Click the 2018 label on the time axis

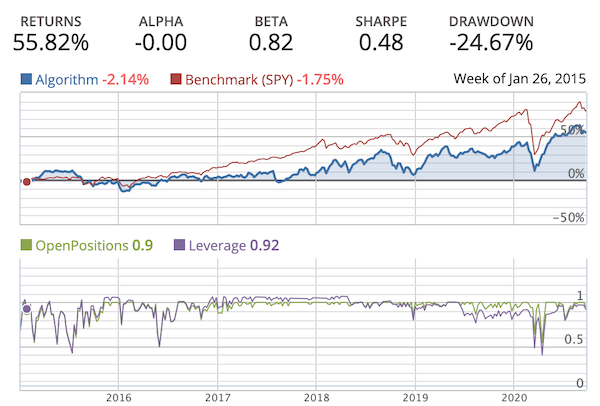coord(315,396)
